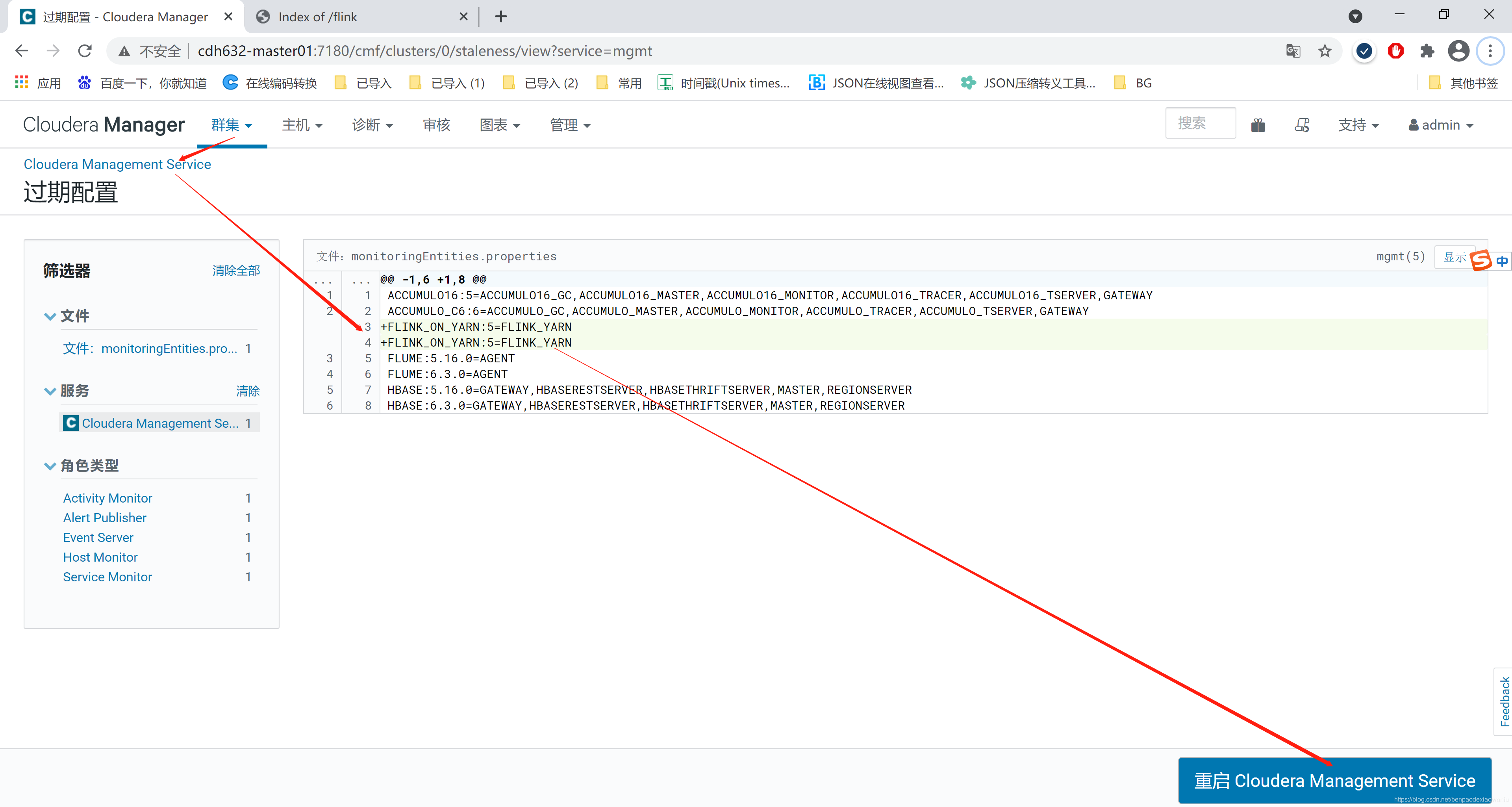Collapse the 文件 filter section
Screen dimensions: 1512x807
click(x=50, y=316)
